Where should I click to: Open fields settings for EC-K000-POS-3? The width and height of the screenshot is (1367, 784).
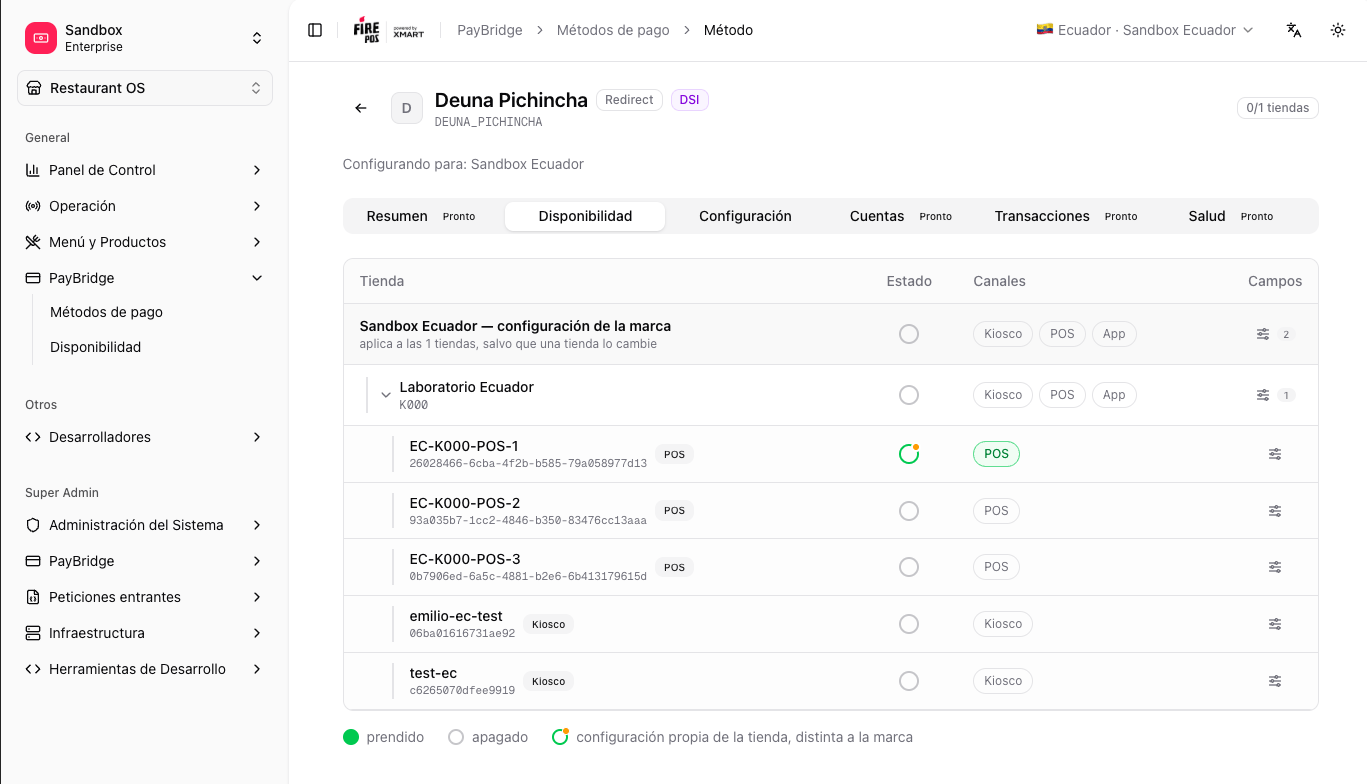(1275, 567)
